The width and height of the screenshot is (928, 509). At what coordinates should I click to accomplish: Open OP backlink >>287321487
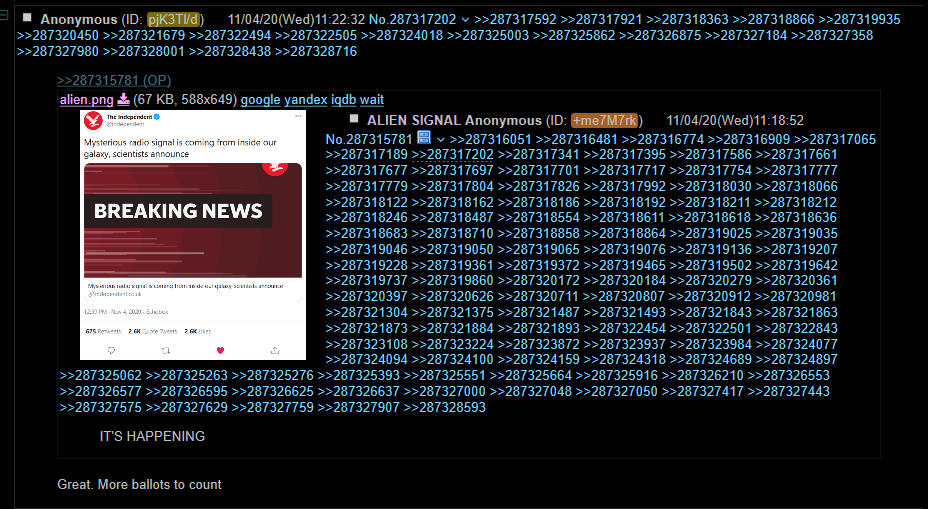pos(539,313)
